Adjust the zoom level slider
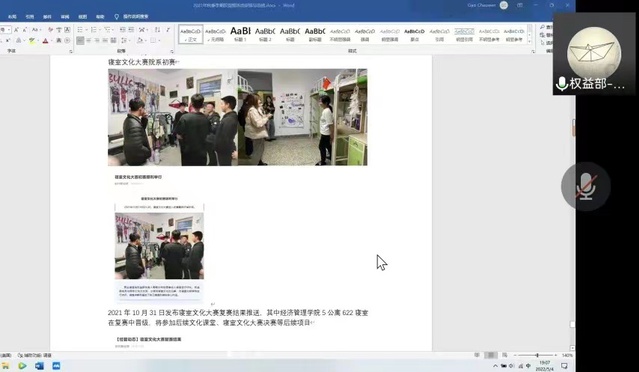The image size is (639, 372). (x=537, y=355)
